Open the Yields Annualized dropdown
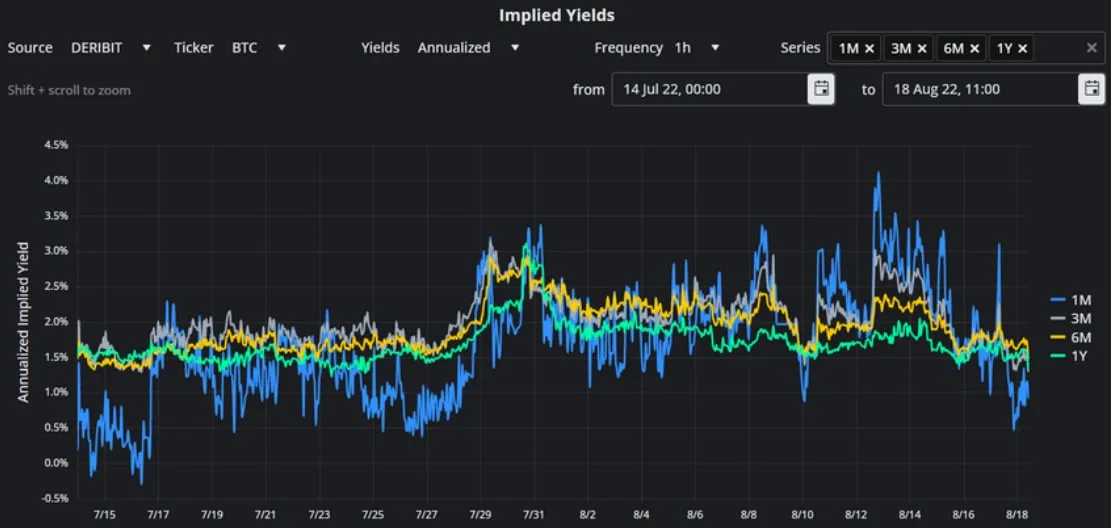 [468, 48]
